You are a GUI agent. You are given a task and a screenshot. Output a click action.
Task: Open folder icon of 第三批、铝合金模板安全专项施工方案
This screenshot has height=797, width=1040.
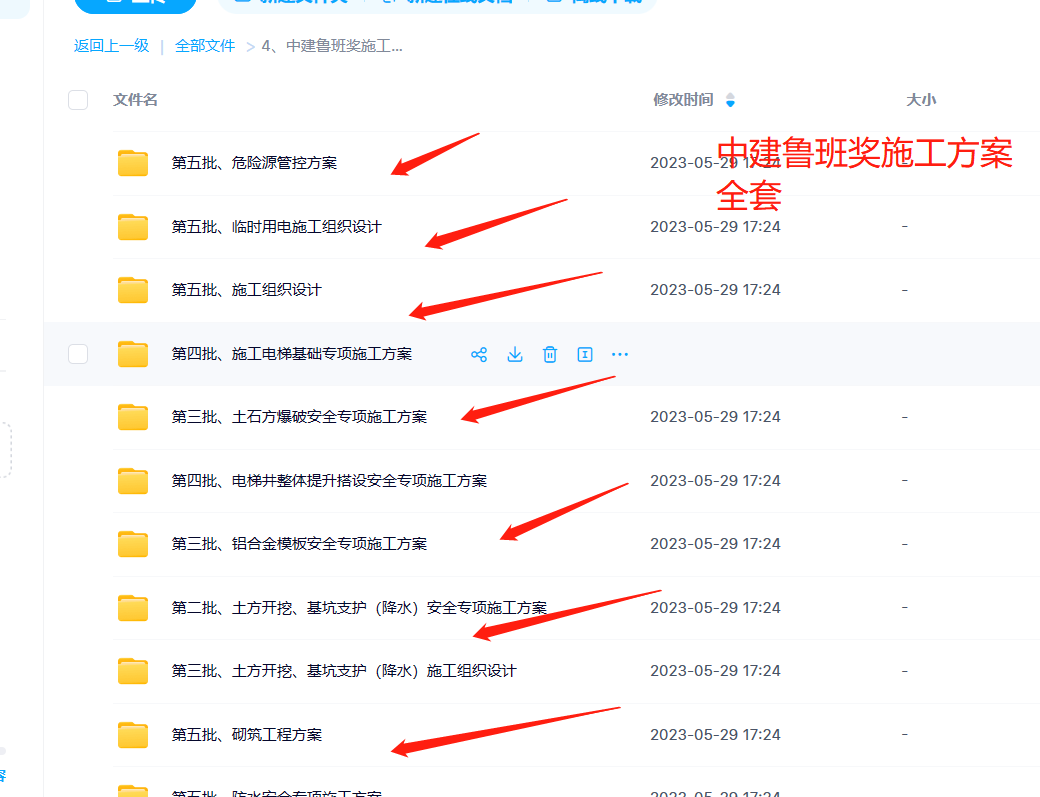(133, 544)
